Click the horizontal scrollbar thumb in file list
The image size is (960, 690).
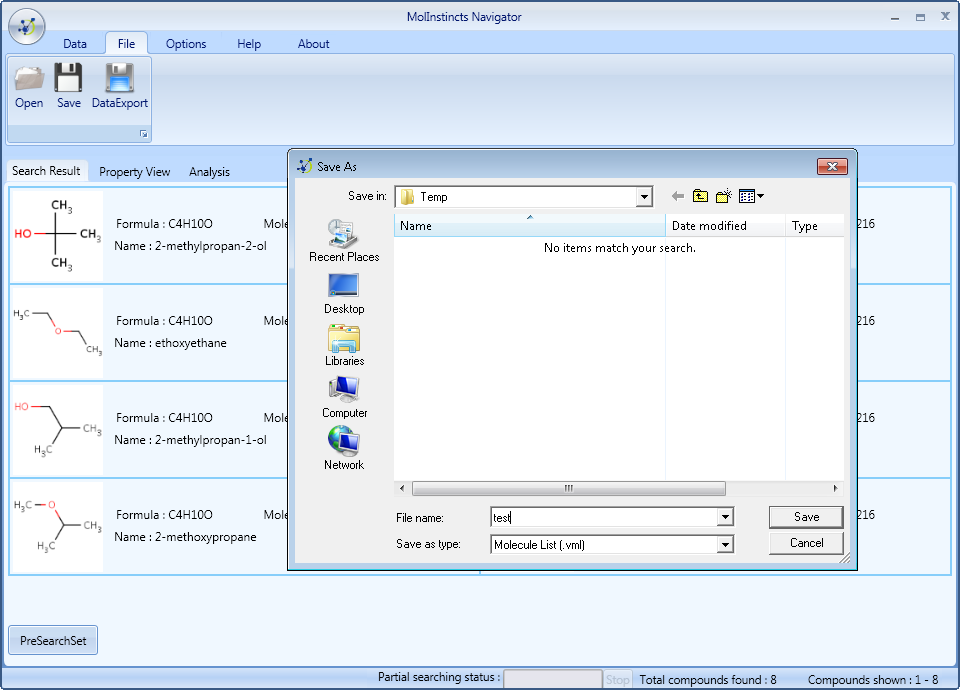[569, 489]
